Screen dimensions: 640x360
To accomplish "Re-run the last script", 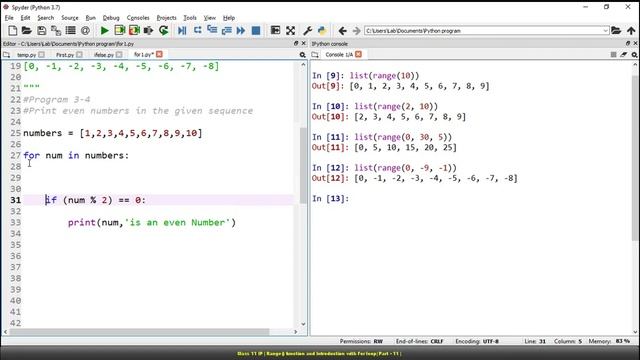I will (x=164, y=31).
